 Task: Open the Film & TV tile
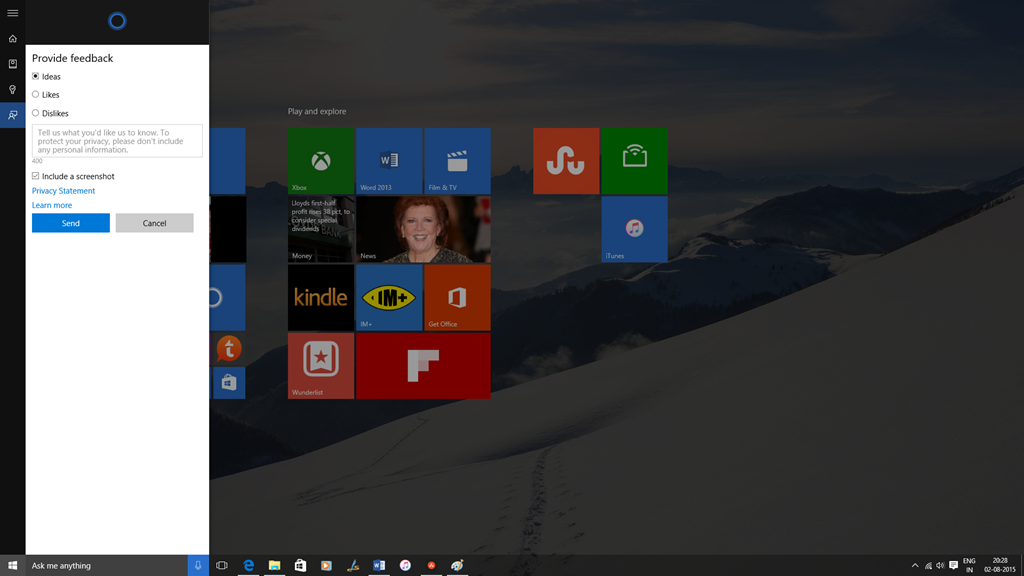click(457, 161)
